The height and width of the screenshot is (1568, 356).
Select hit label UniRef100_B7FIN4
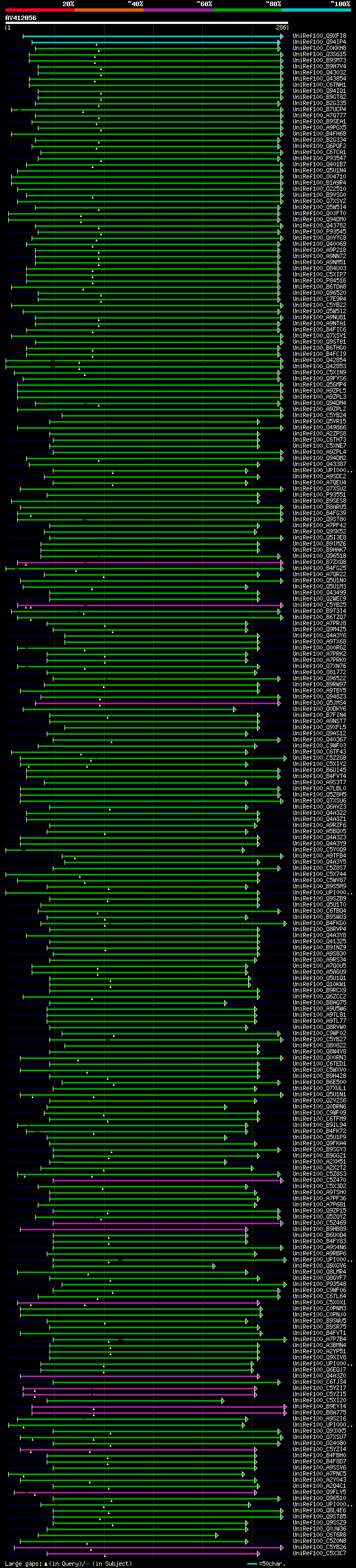tap(319, 715)
